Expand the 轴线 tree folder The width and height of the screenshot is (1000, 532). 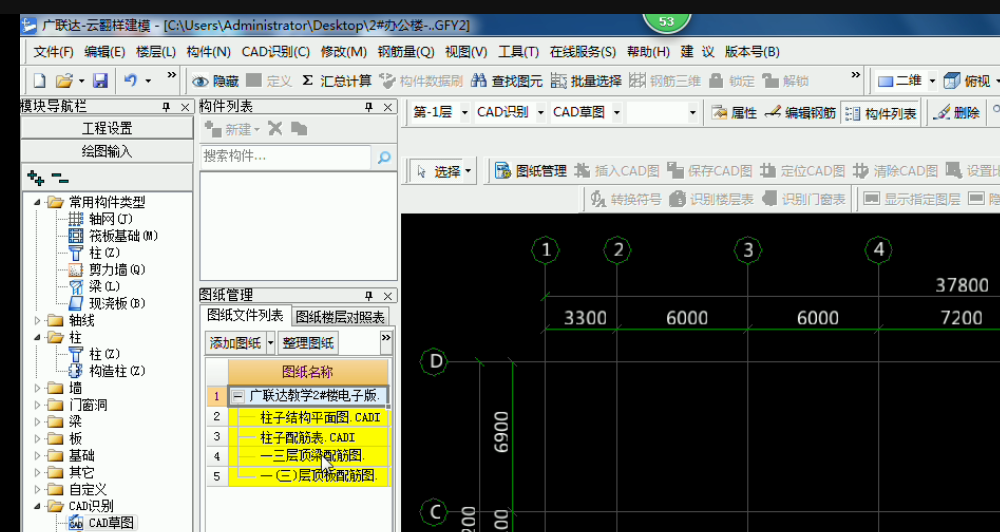37,320
